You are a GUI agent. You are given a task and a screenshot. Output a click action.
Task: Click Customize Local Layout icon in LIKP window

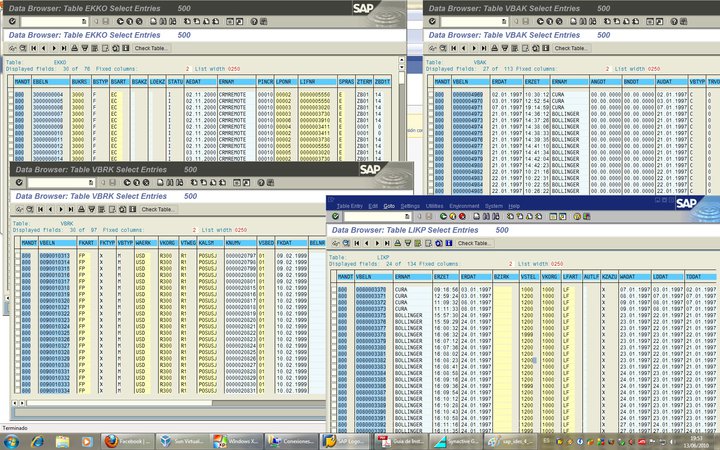coord(587,216)
